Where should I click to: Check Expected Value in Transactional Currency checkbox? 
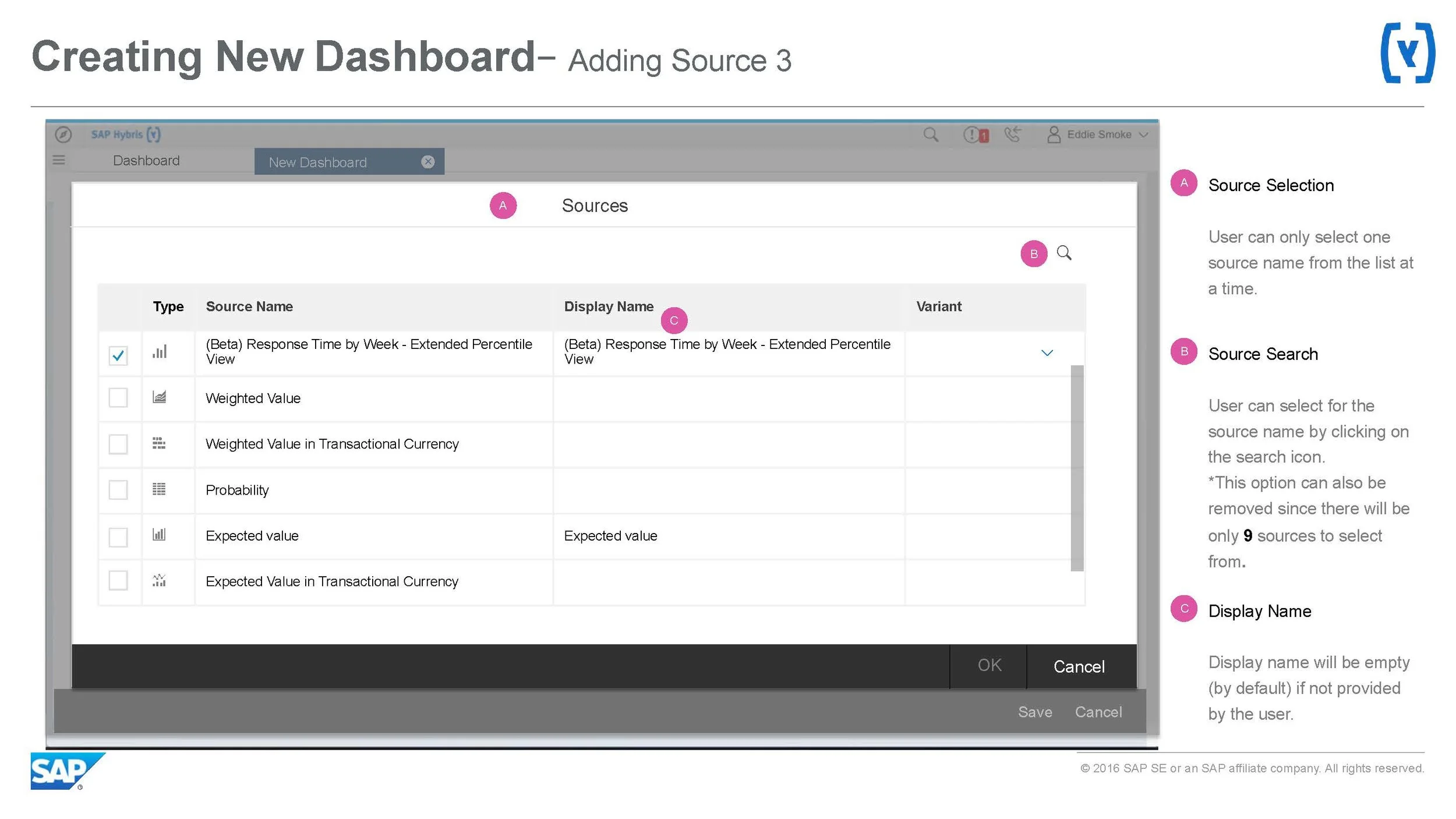pyautogui.click(x=118, y=580)
